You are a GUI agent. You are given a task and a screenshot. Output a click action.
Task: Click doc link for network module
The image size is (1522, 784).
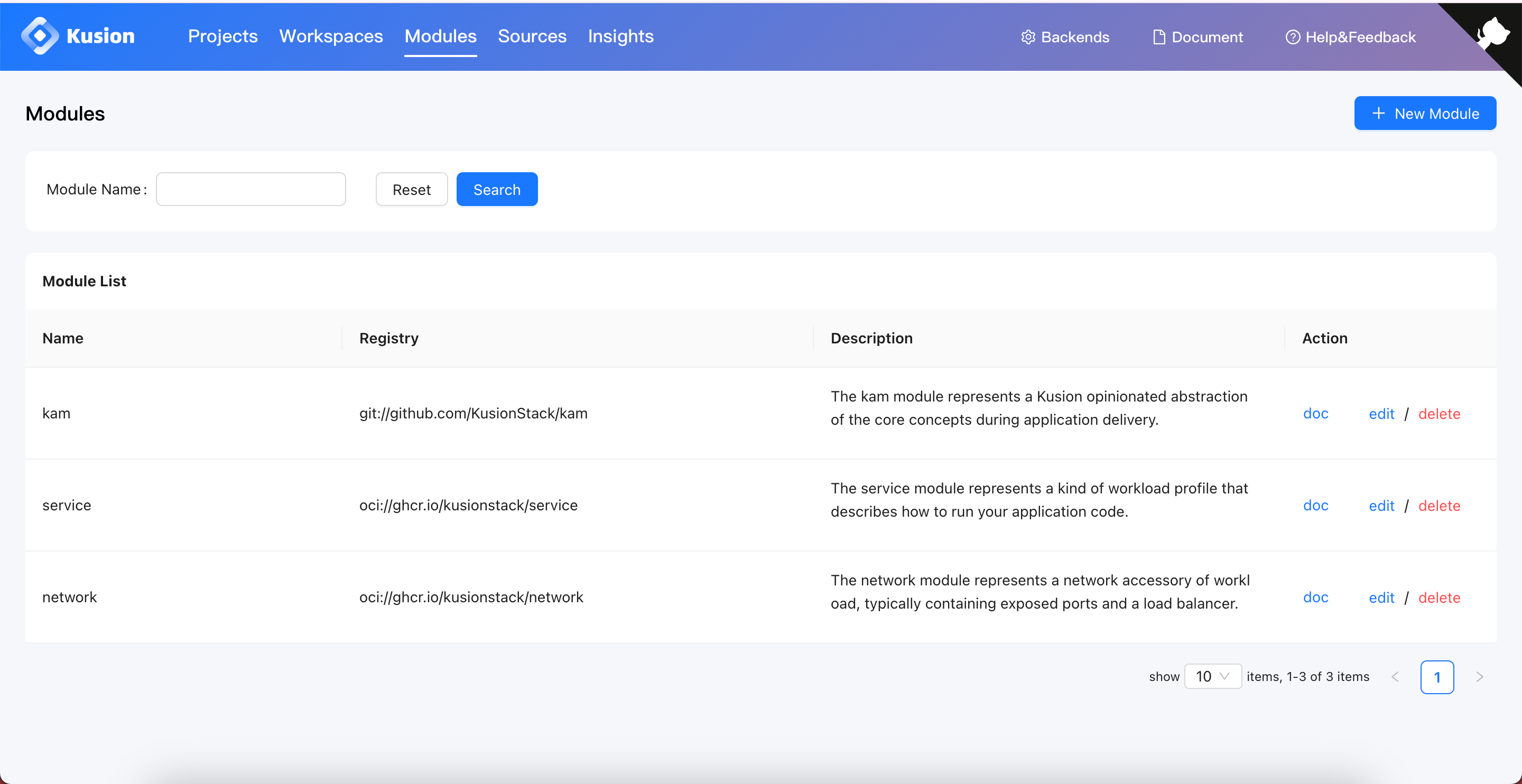(x=1314, y=597)
